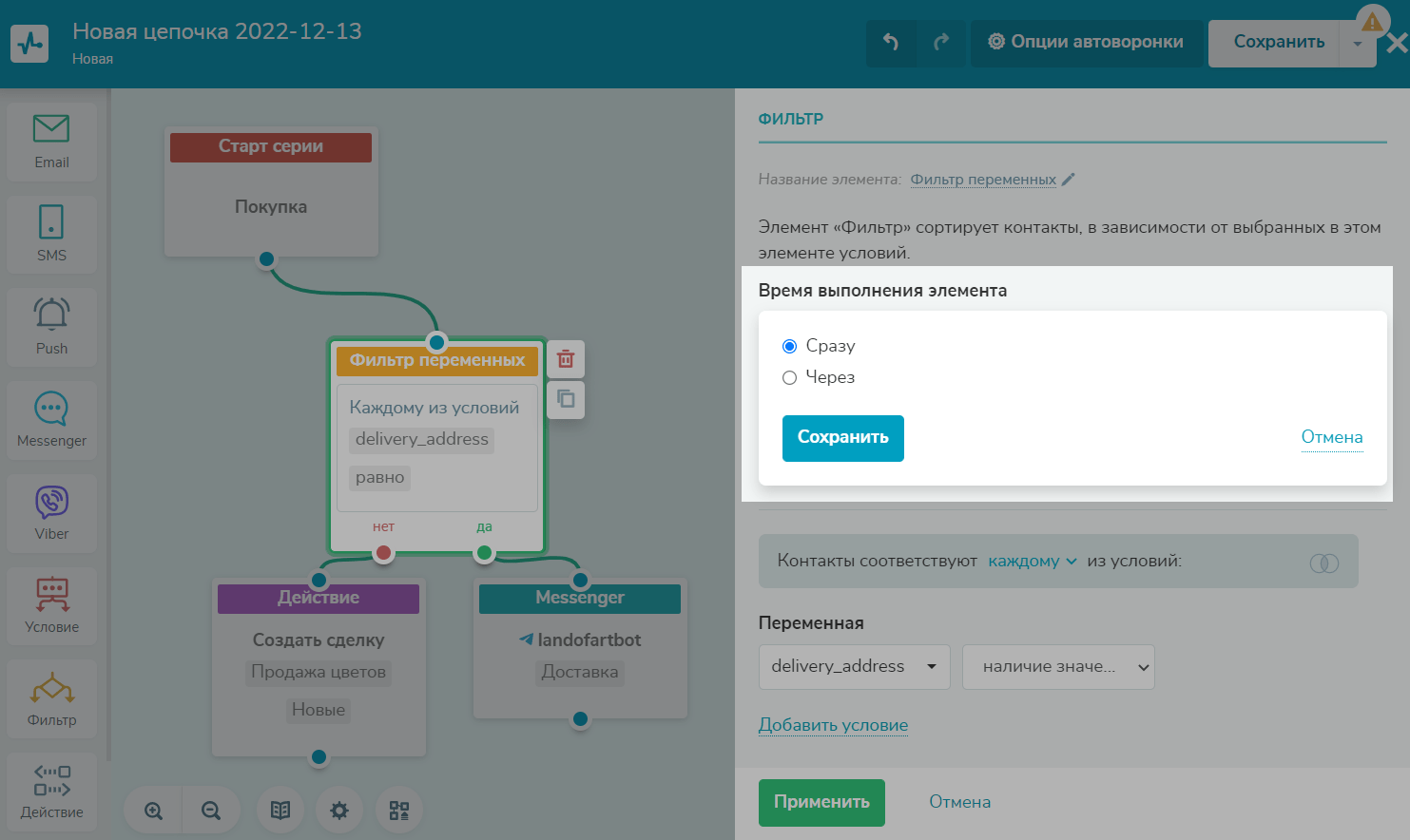Click the Фильтр переменных name link
Image resolution: width=1410 pixels, height=840 pixels.
tap(983, 179)
